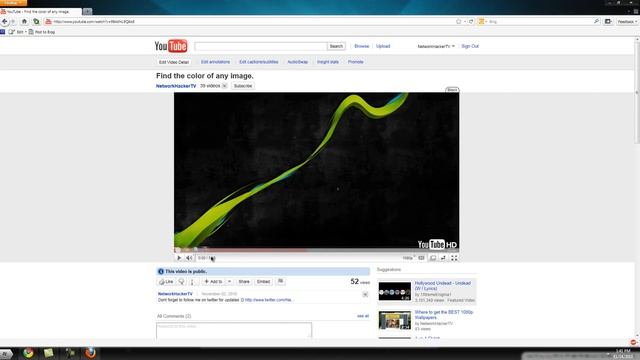This screenshot has height=360, width=640.
Task: Open the twitter link in description
Action: click(x=268, y=300)
